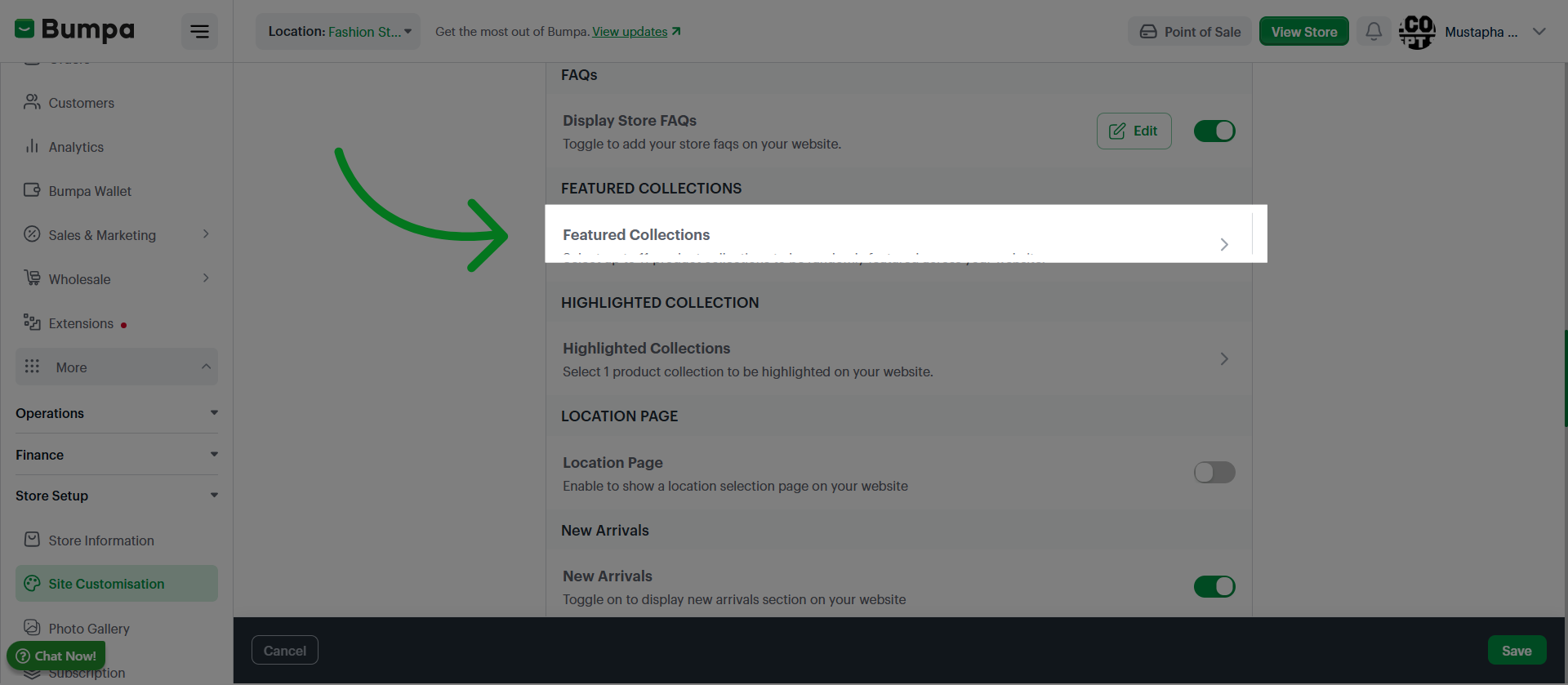
Task: Open the Featured Collections row
Action: 898,244
